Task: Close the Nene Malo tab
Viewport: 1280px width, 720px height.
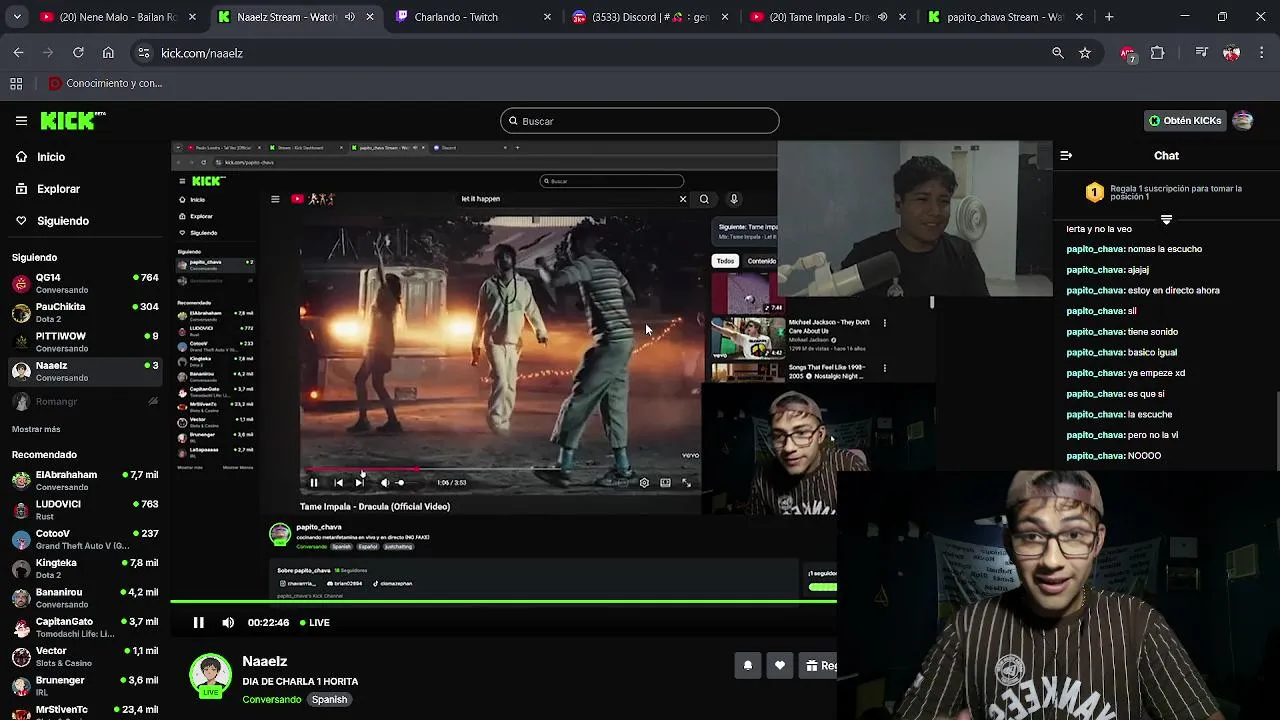Action: point(192,17)
